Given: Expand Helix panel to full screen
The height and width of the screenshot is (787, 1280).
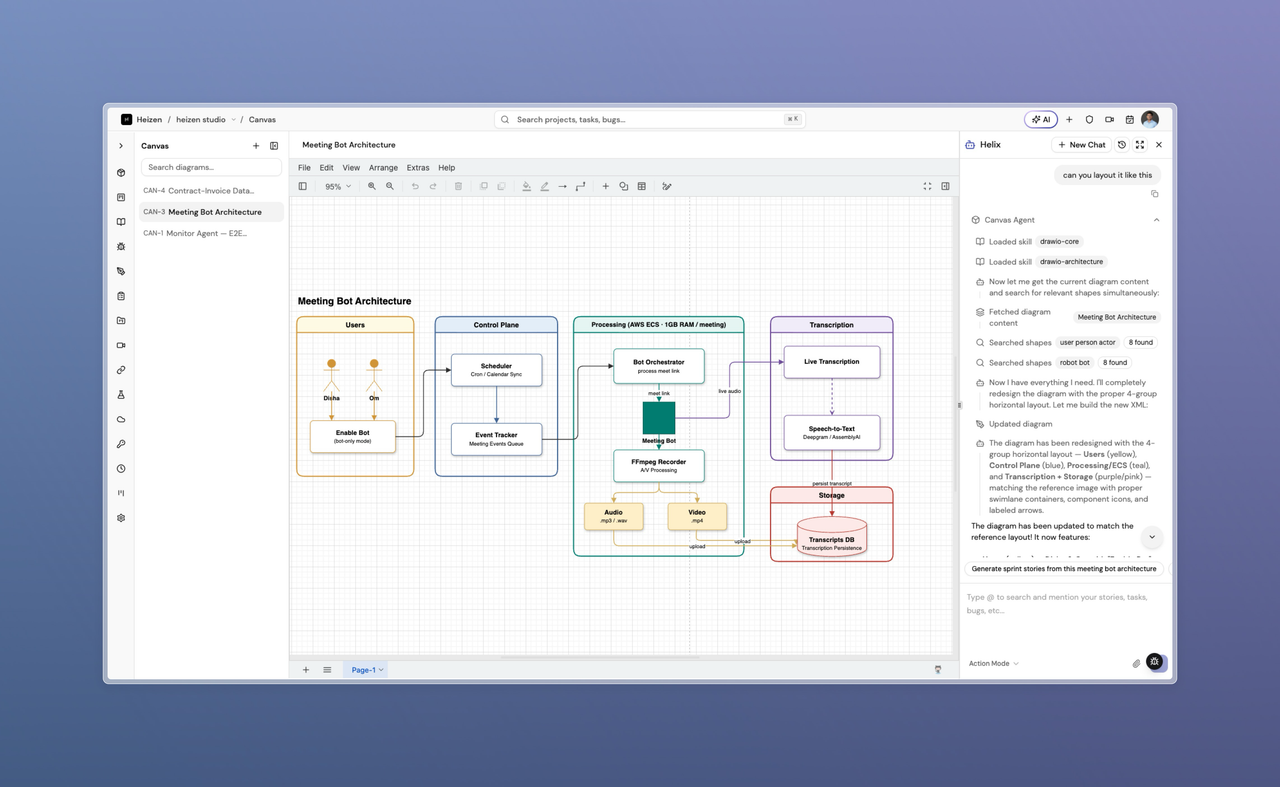Looking at the screenshot, I should tap(1140, 145).
